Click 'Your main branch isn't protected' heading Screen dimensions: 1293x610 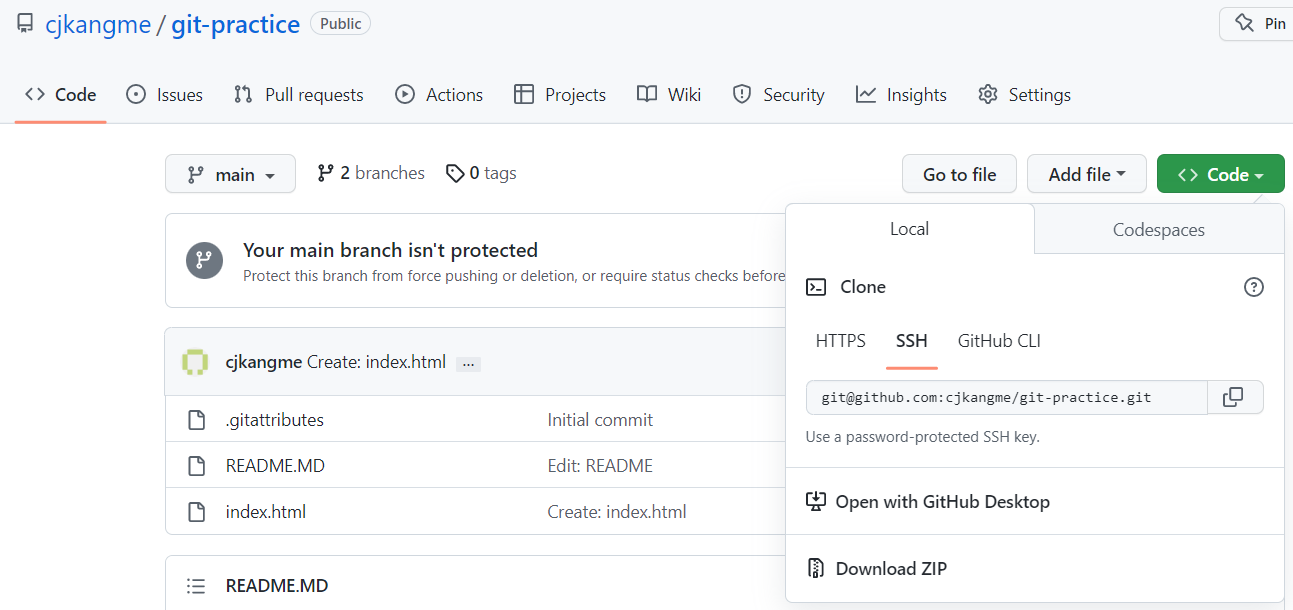(390, 250)
